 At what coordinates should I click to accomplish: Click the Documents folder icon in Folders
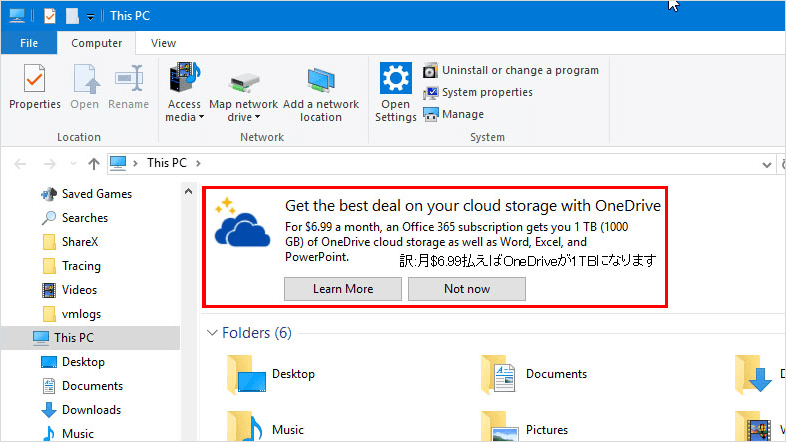[498, 375]
